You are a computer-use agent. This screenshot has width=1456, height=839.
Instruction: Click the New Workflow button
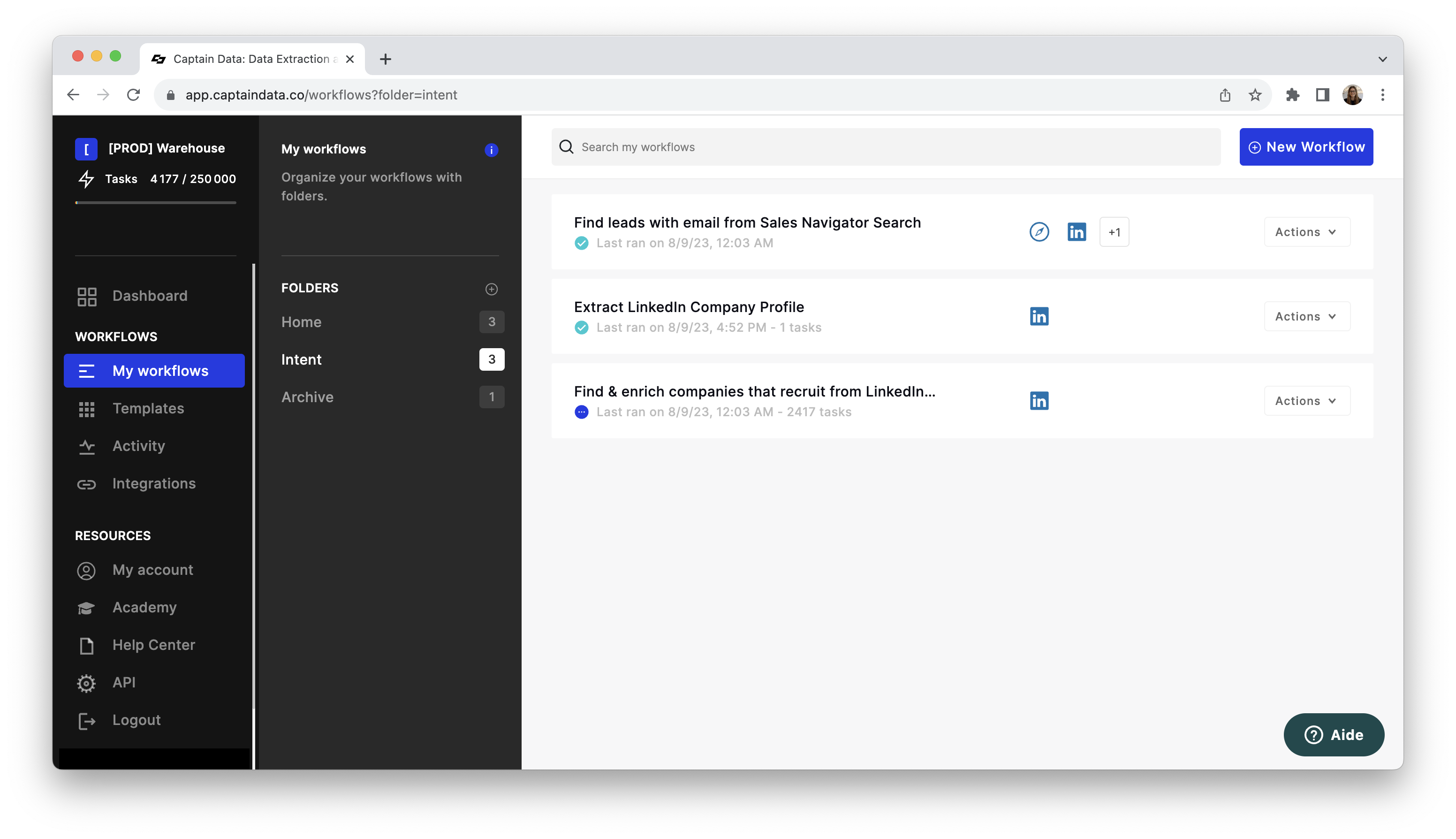(x=1306, y=147)
